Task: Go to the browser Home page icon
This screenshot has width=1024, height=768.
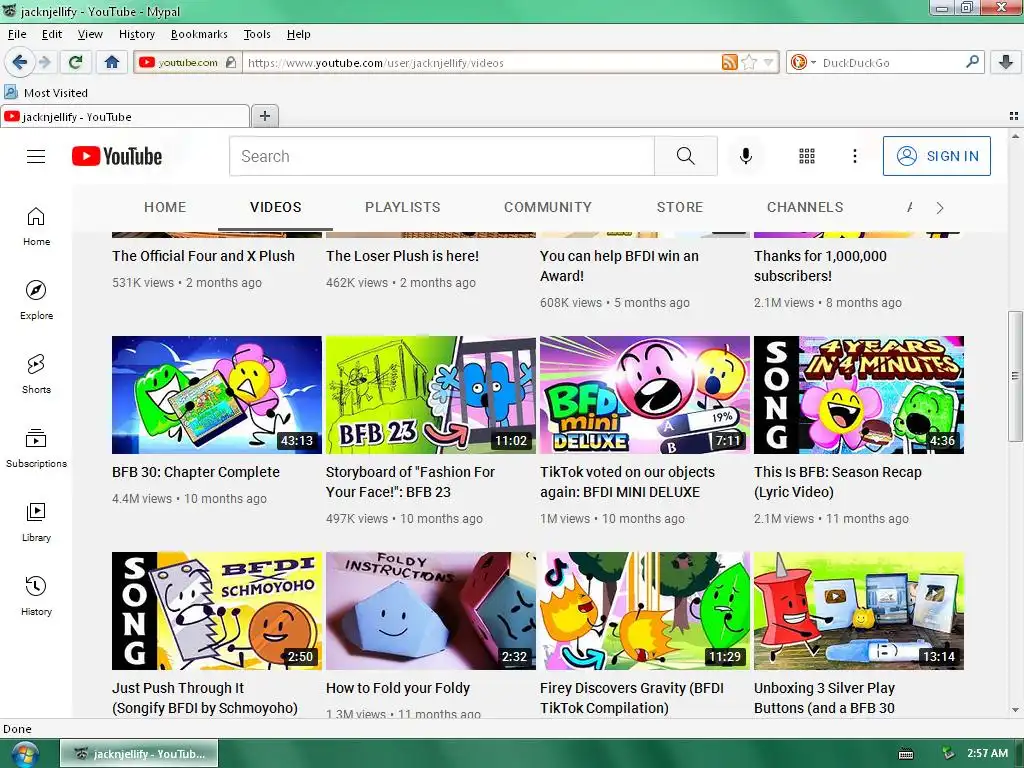Action: click(112, 62)
